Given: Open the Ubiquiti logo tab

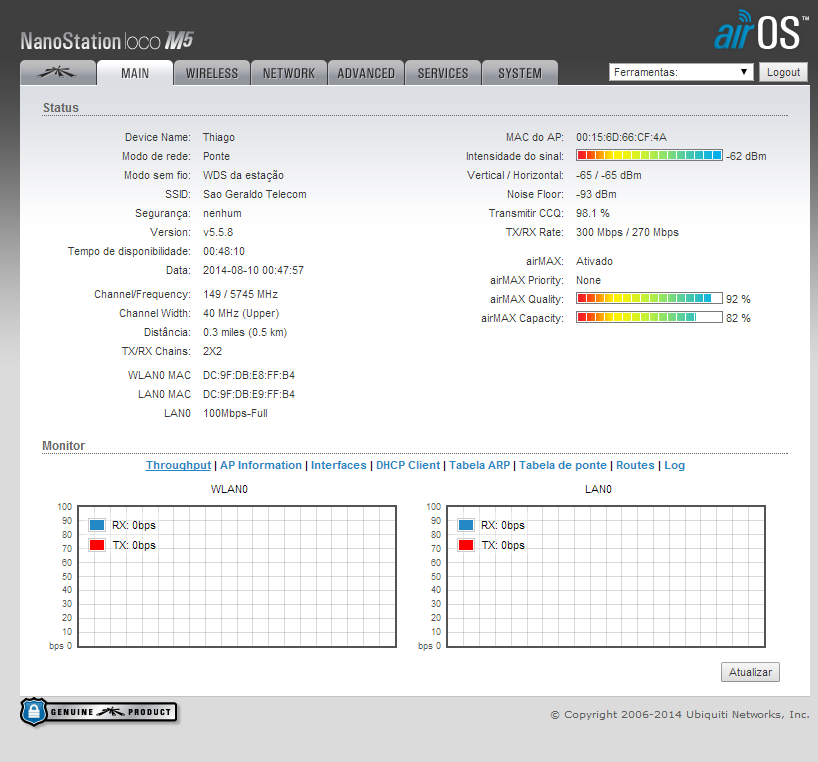Looking at the screenshot, I should (x=58, y=72).
